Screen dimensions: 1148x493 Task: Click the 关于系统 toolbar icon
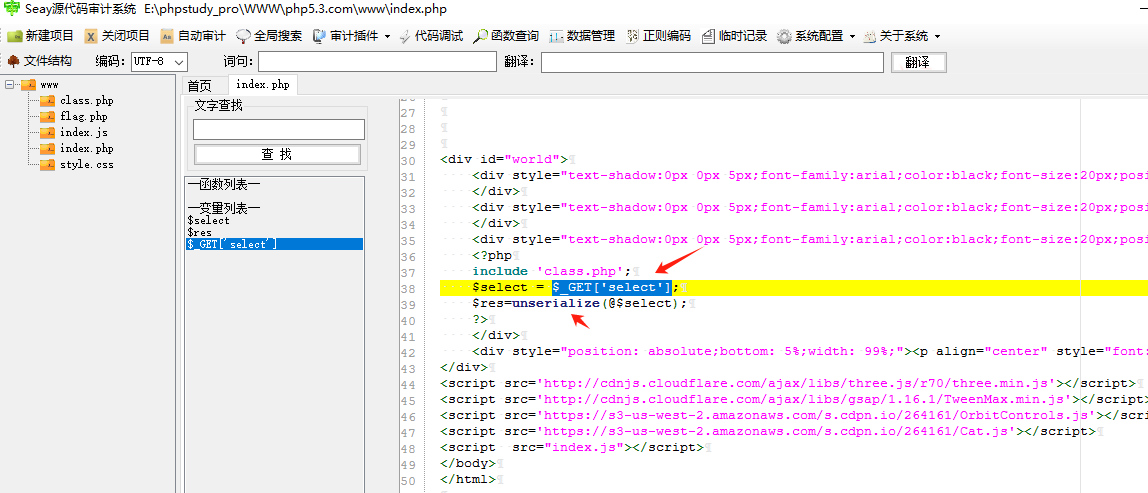pos(870,36)
